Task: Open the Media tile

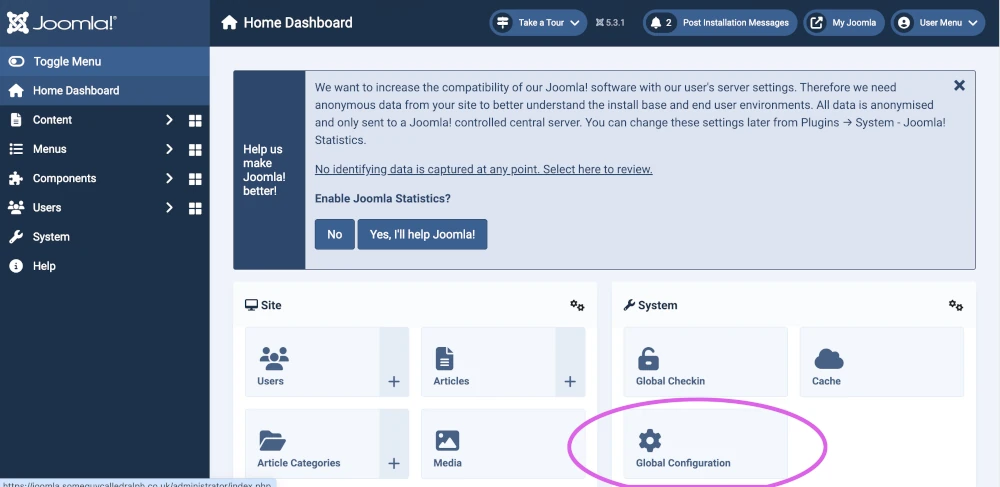Action: pyautogui.click(x=503, y=444)
